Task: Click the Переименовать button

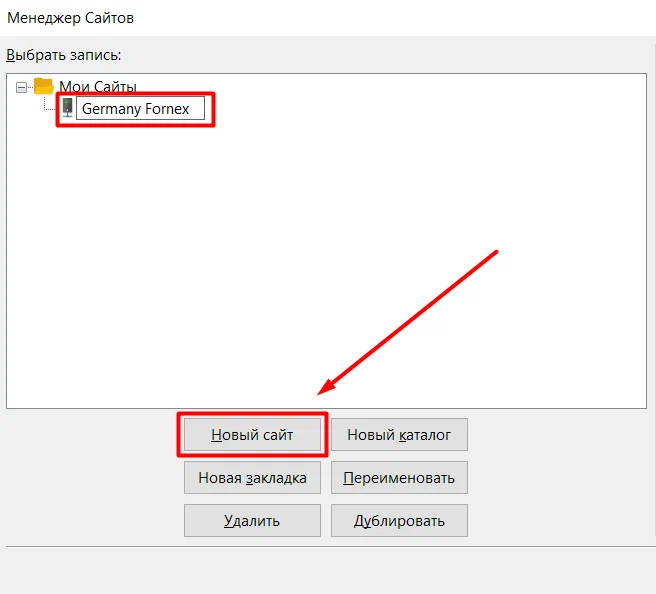Action: pos(399,478)
